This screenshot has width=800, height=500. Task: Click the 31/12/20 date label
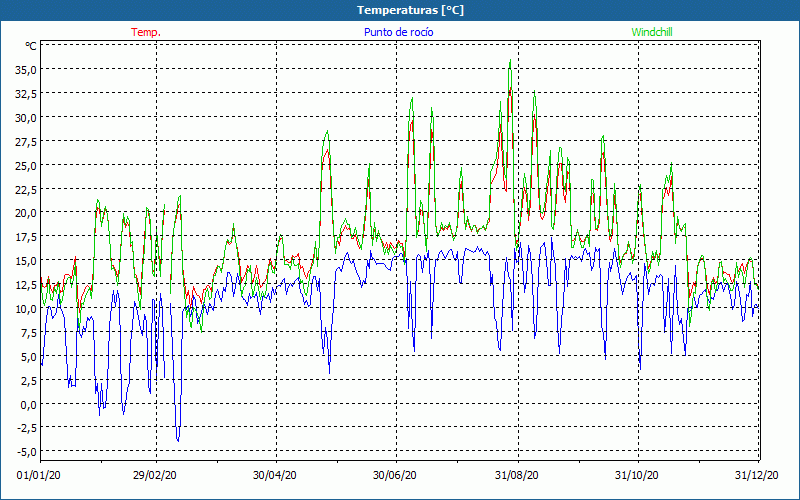[757, 475]
